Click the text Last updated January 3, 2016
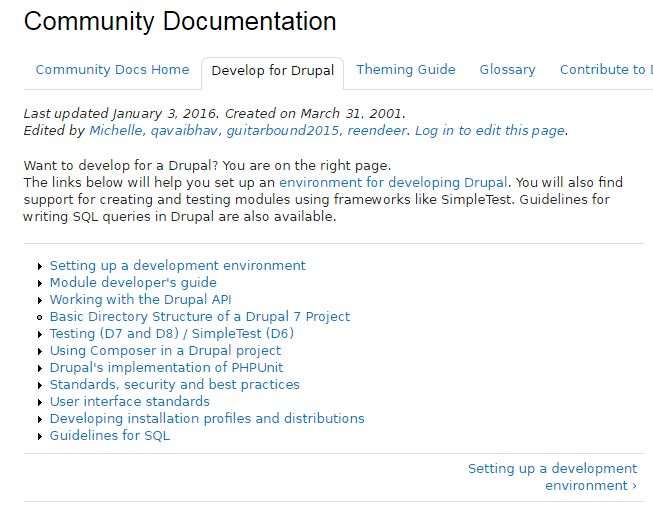Viewport: 653px width, 506px height. (x=121, y=114)
